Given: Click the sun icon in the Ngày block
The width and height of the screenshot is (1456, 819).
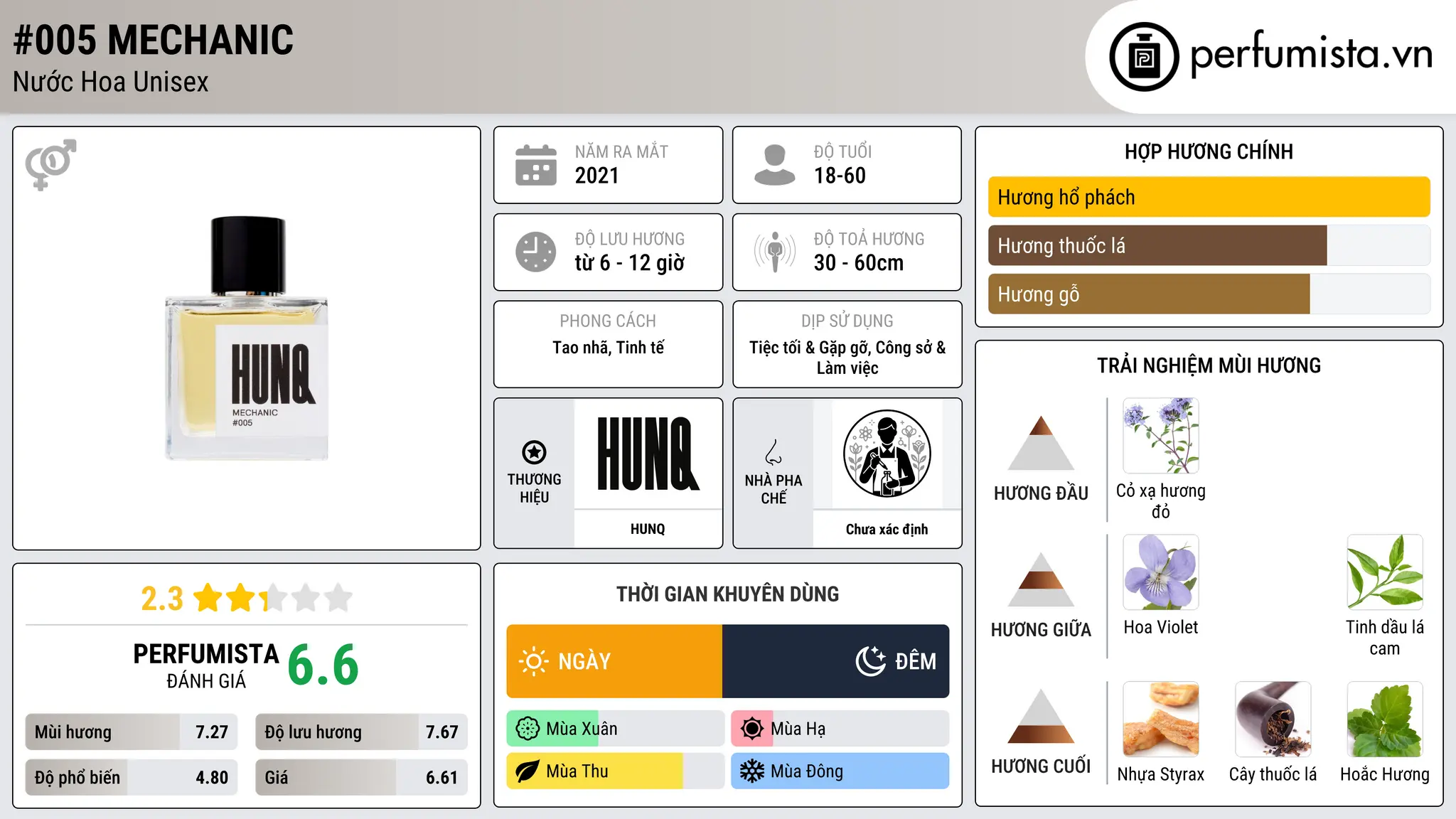Looking at the screenshot, I should pyautogui.click(x=533, y=661).
